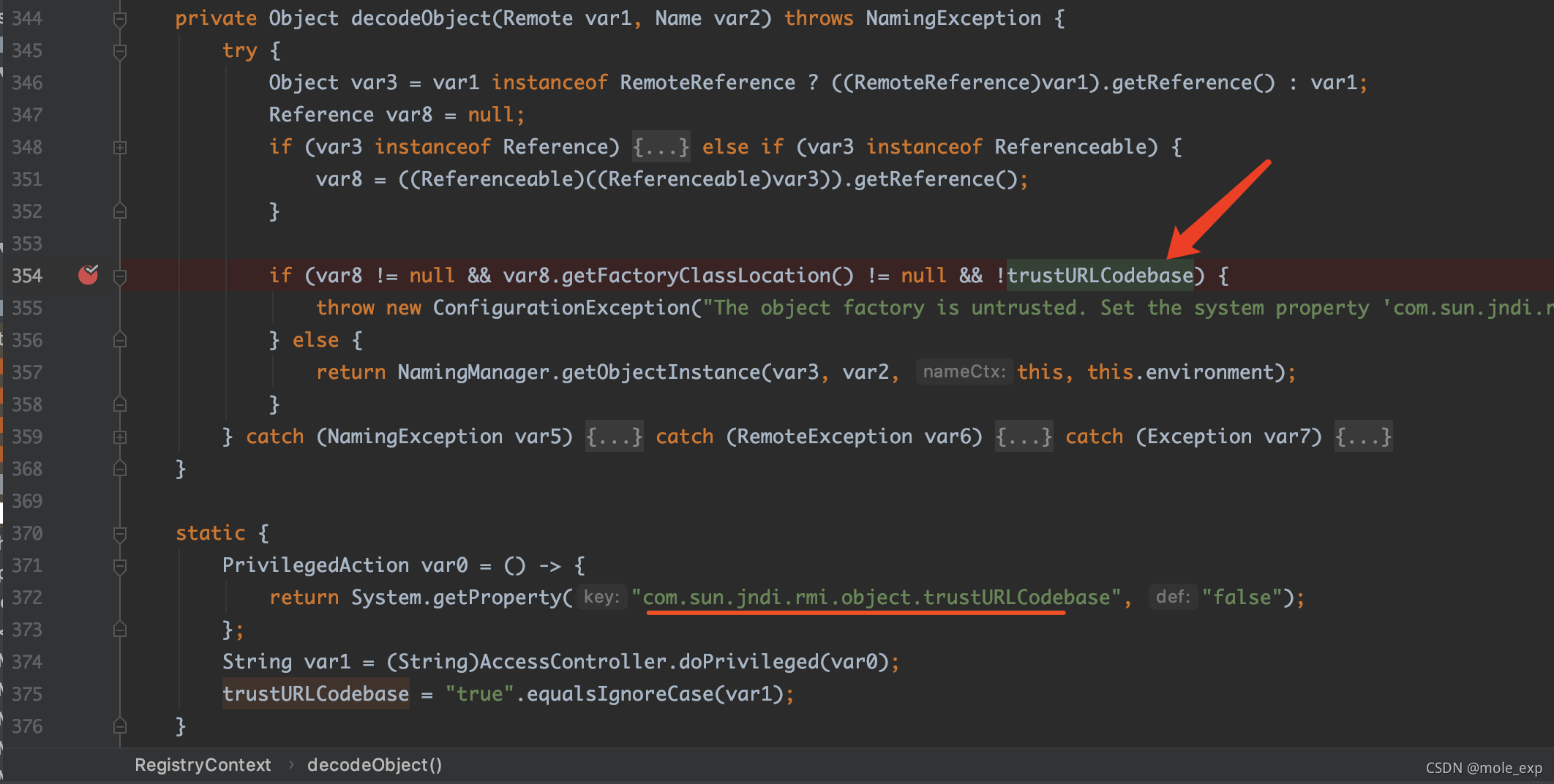1554x784 pixels.
Task: Open RegistryContext in the breadcrumb bar
Action: (203, 765)
